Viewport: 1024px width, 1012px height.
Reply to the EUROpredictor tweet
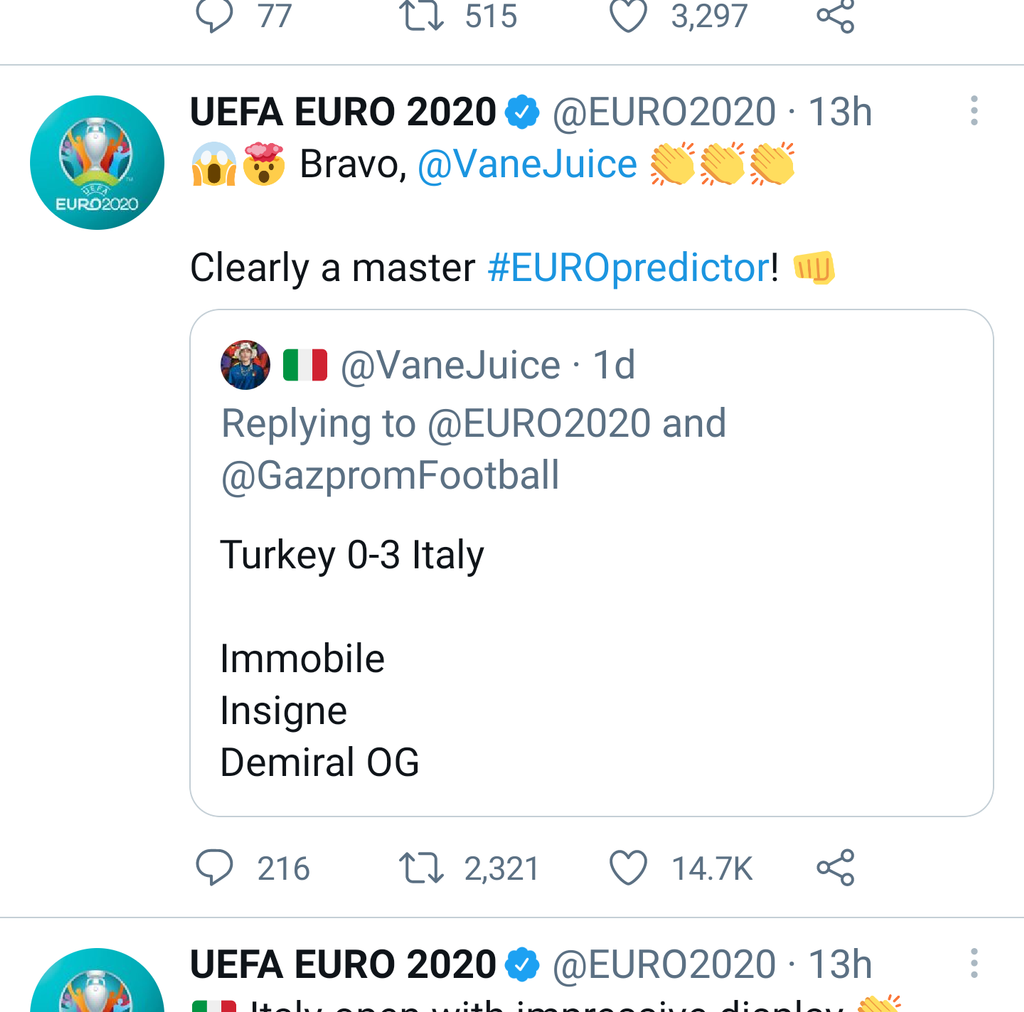[214, 868]
